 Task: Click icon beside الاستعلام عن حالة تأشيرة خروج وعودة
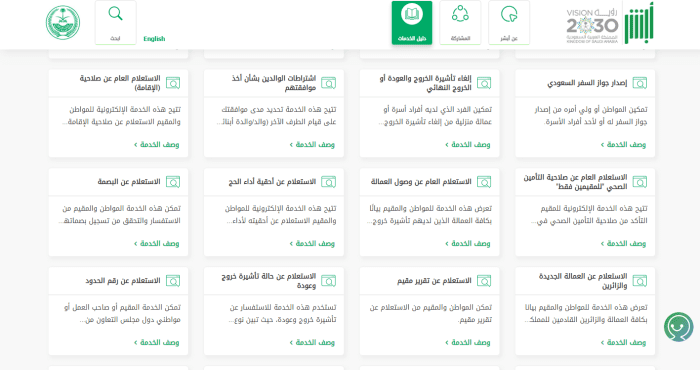click(x=329, y=281)
